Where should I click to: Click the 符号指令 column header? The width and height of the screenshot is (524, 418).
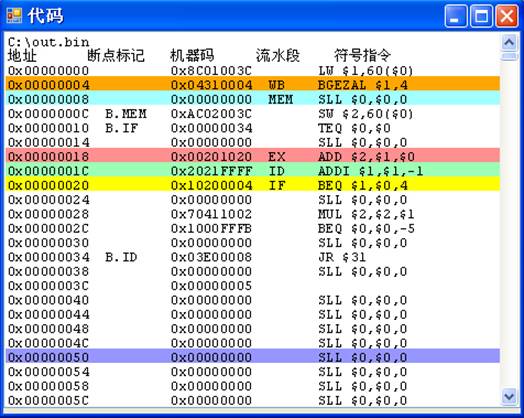pos(363,56)
